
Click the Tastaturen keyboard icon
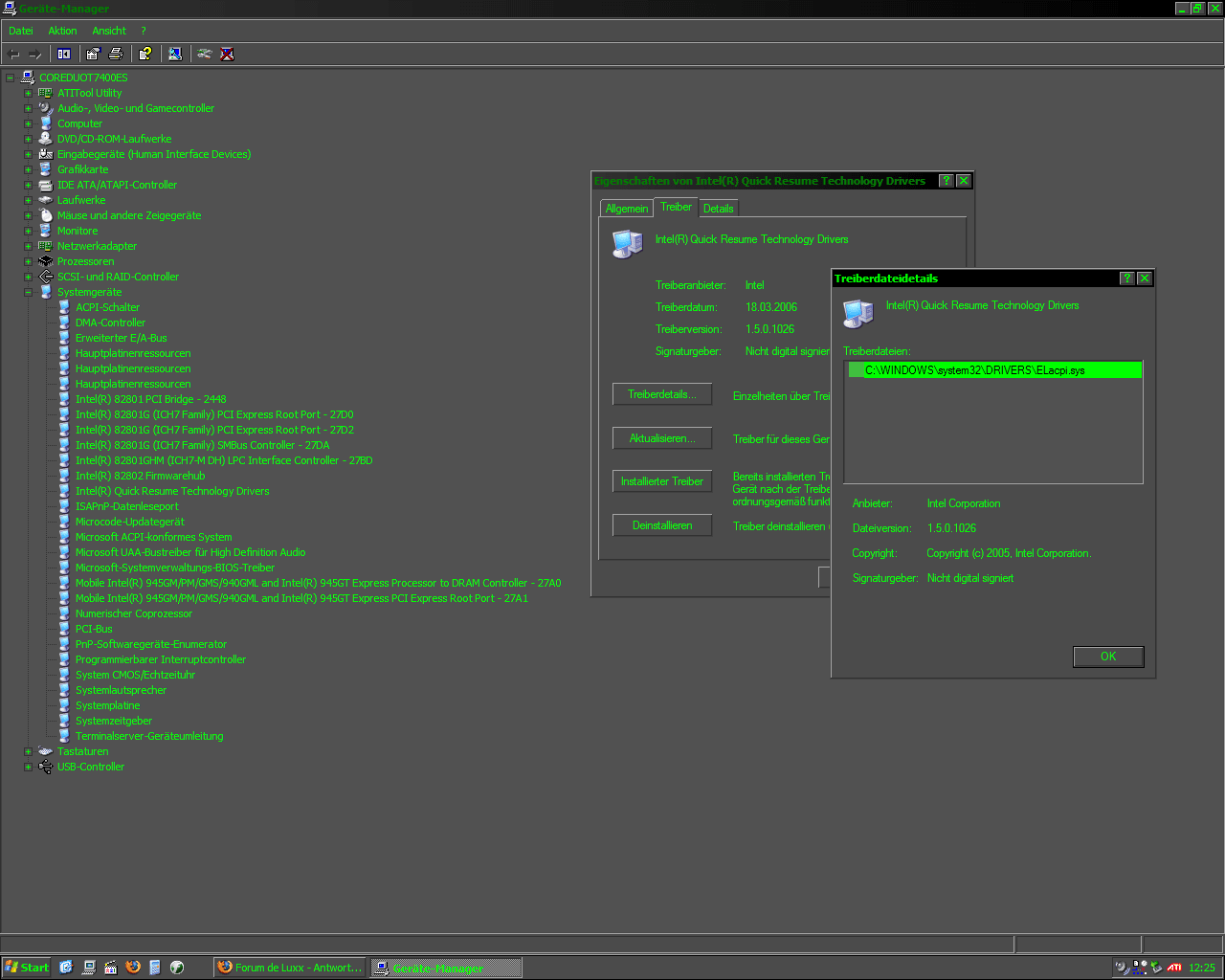point(45,751)
